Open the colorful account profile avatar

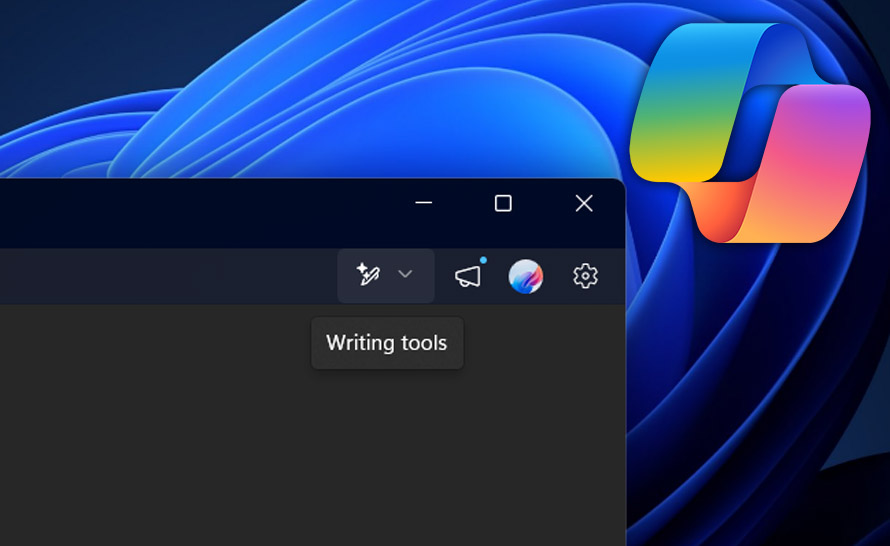click(x=525, y=276)
